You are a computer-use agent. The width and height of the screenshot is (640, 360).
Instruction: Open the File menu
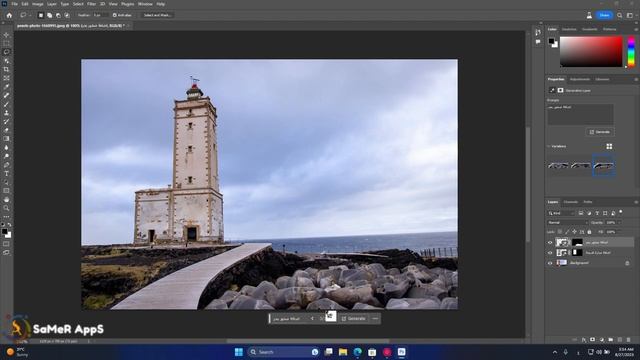click(x=14, y=4)
